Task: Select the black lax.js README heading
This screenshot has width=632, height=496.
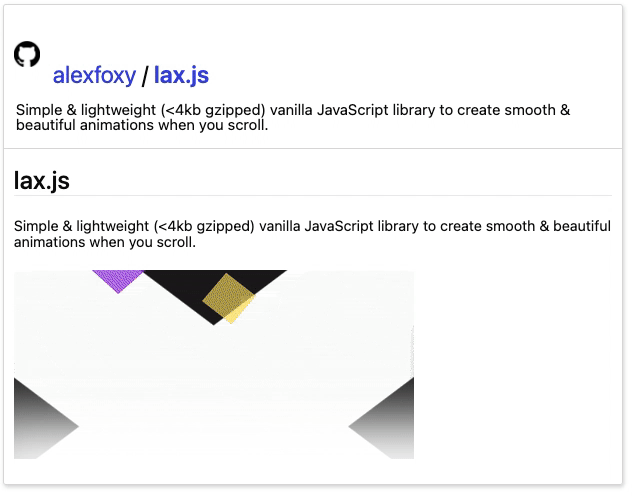Action: coord(42,181)
